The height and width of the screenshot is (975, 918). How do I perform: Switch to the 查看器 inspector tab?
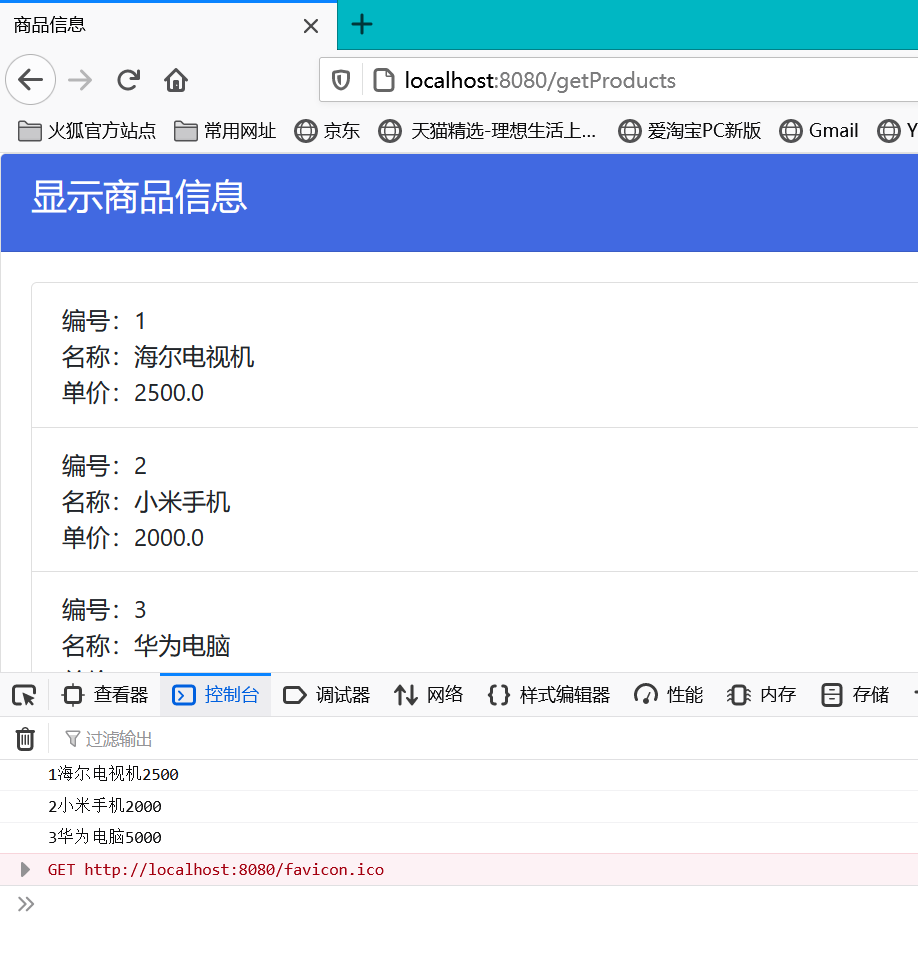[104, 695]
